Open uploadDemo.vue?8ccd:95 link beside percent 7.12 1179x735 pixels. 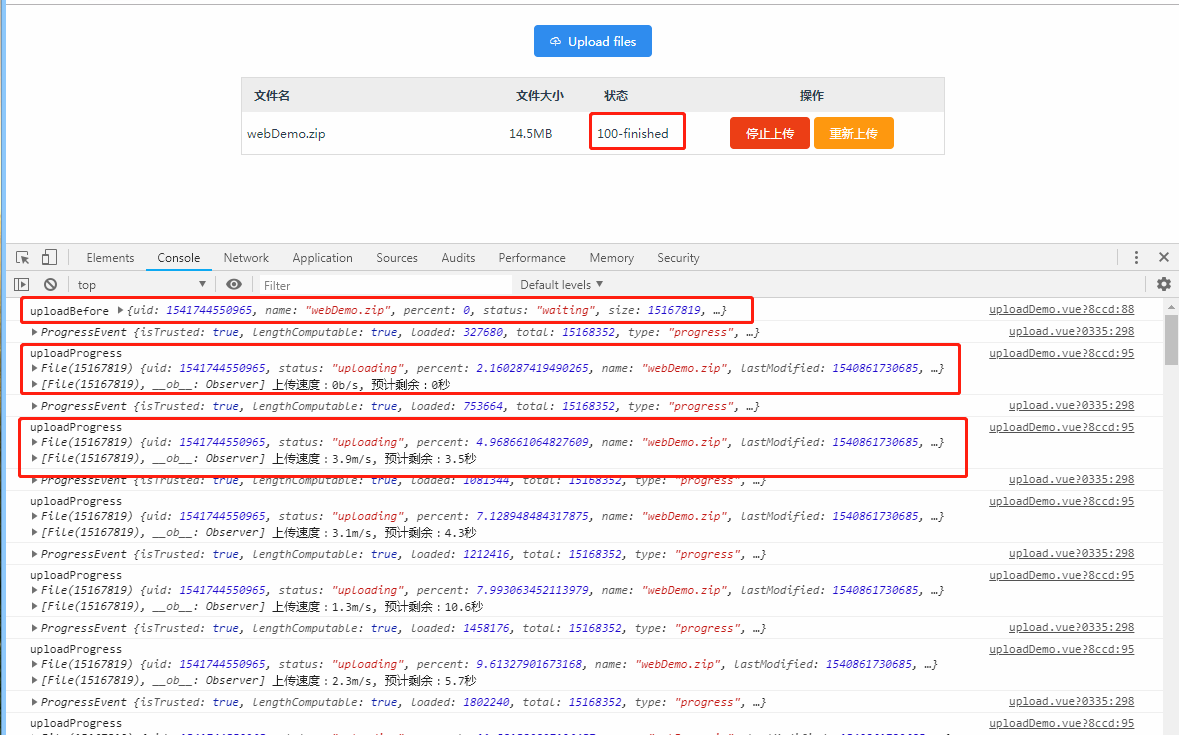tap(1061, 501)
